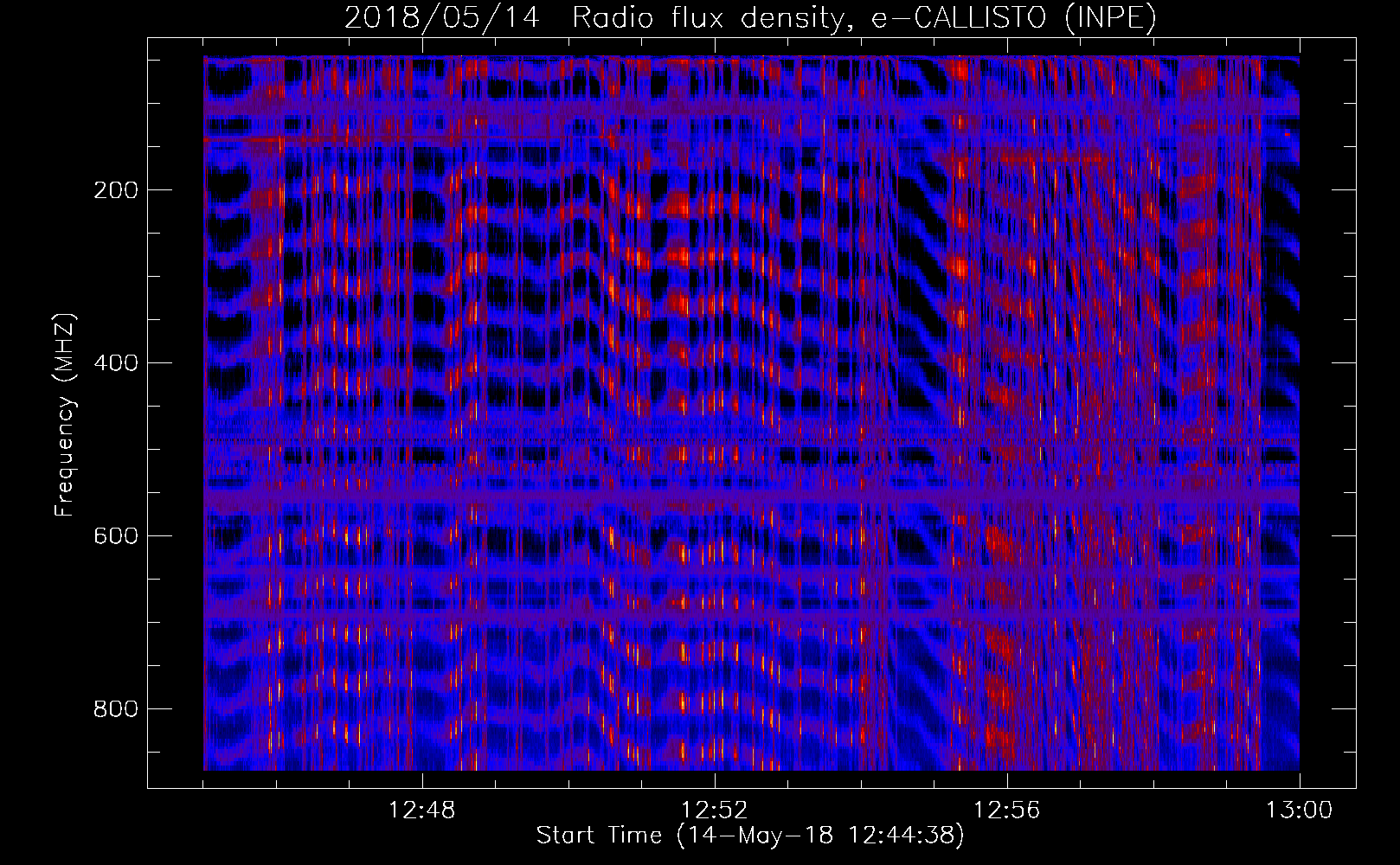Select the "Frequency (MHZ)" y-axis label
1400x865 pixels.
coord(65,414)
